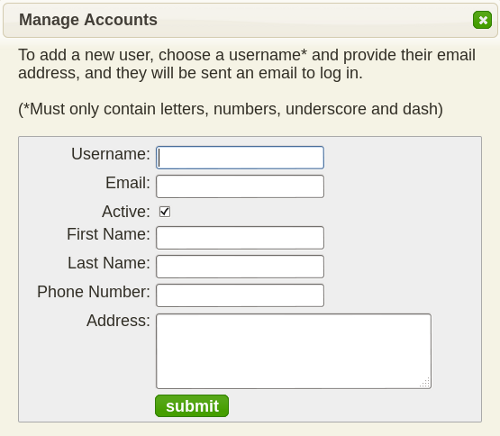Submit the new user form

192,406
